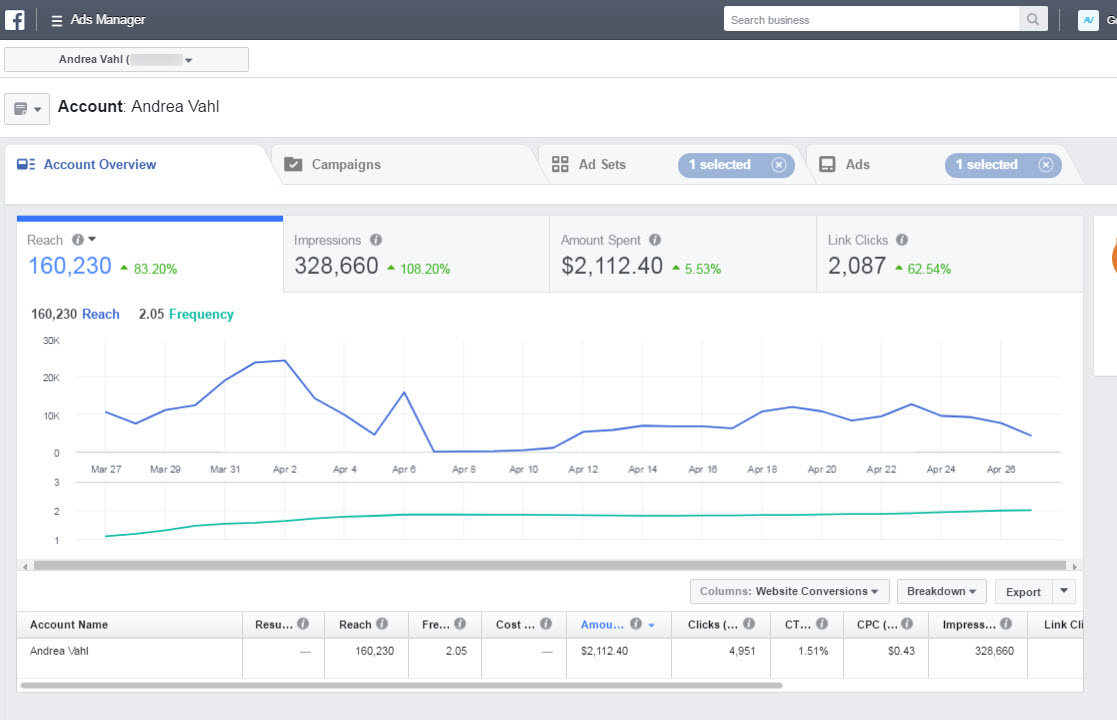Image resolution: width=1117 pixels, height=720 pixels.
Task: Open the Andrea Vahl account selector dropdown
Action: point(126,60)
